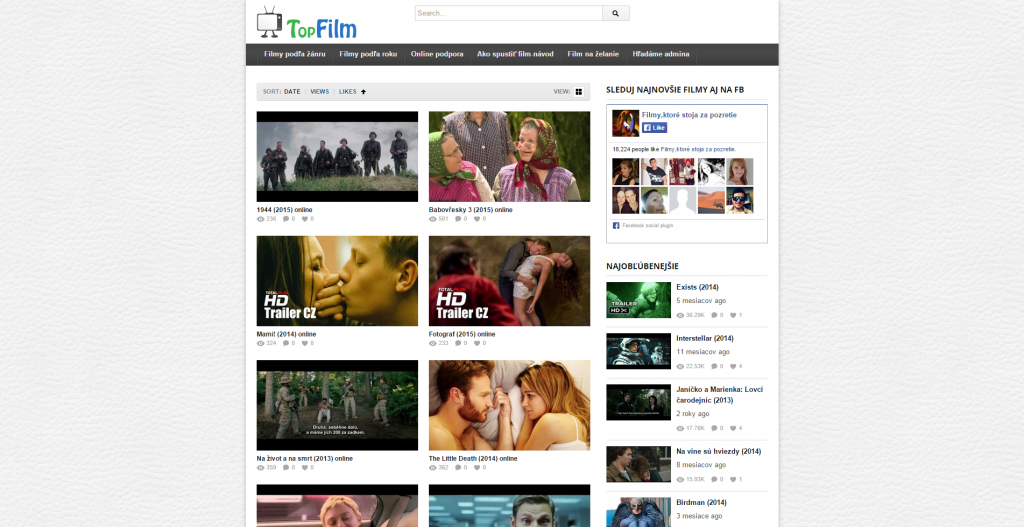Click eye icon under Janičko a Marienka
Screen dimensions: 1024x527
click(680, 428)
